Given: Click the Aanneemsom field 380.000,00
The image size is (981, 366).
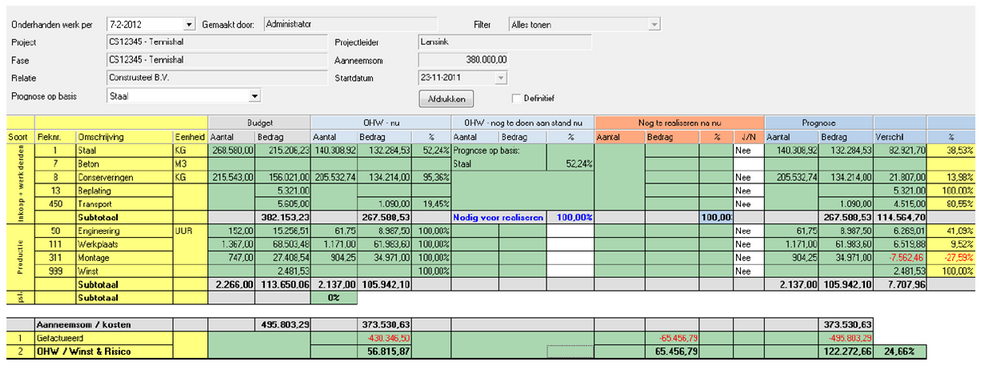Looking at the screenshot, I should 463,60.
